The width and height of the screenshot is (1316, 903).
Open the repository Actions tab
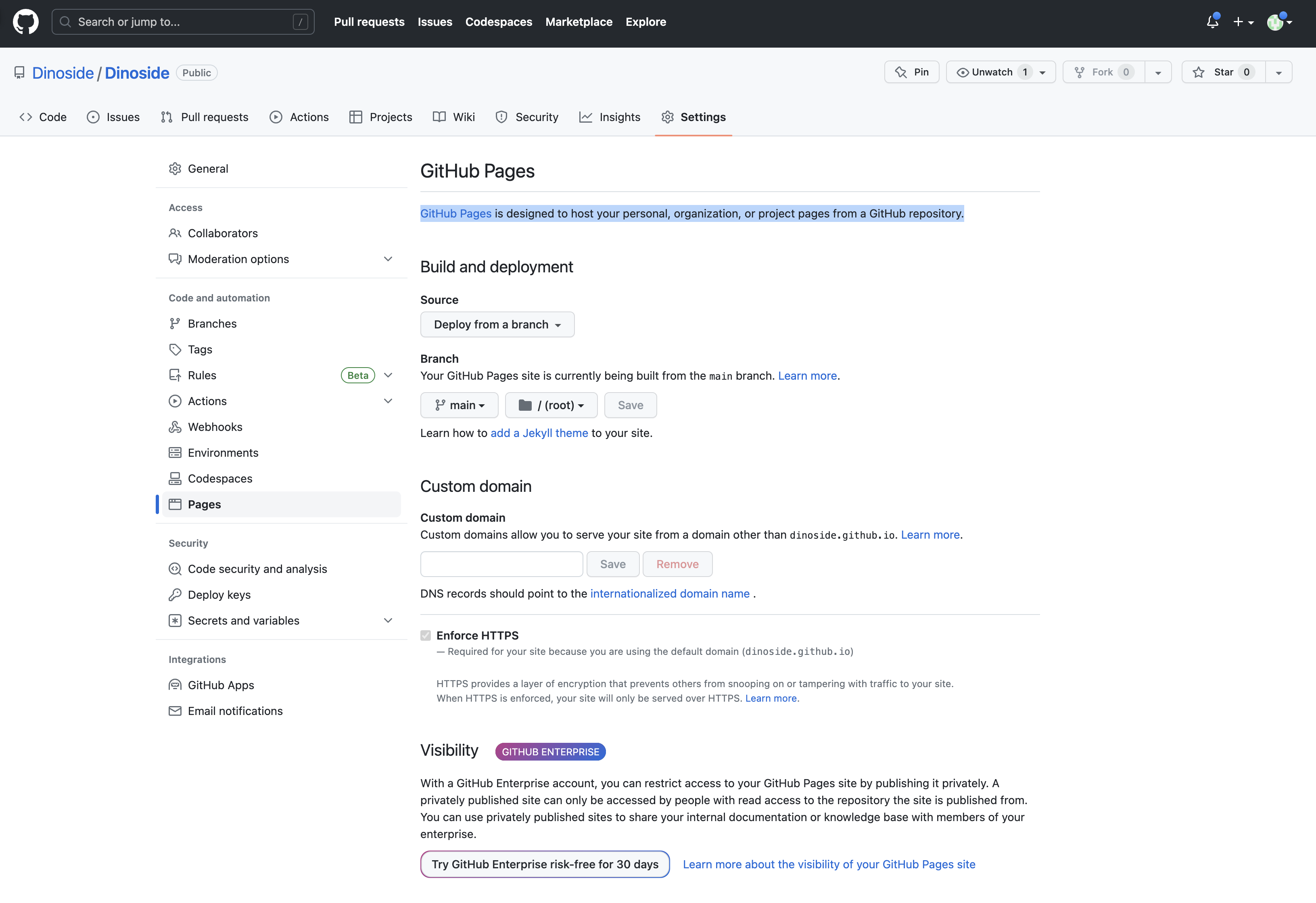pos(299,117)
